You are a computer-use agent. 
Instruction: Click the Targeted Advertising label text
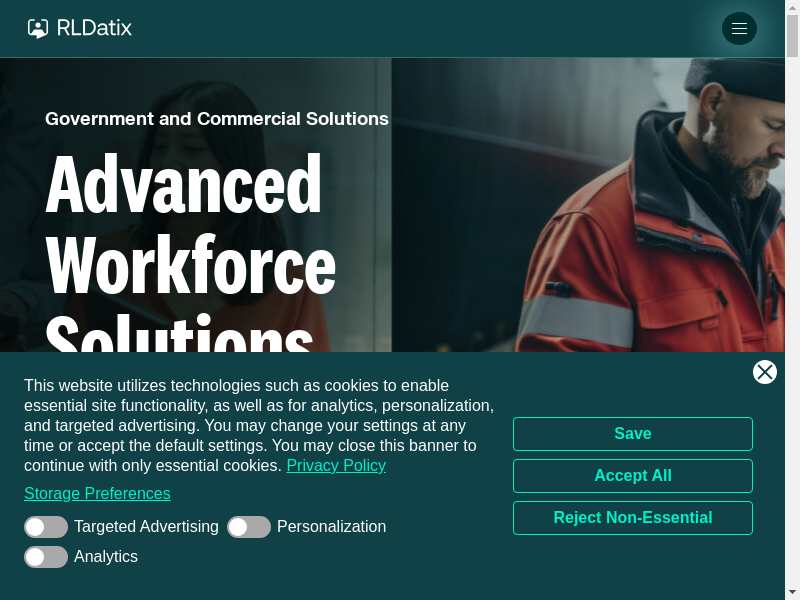tap(146, 527)
